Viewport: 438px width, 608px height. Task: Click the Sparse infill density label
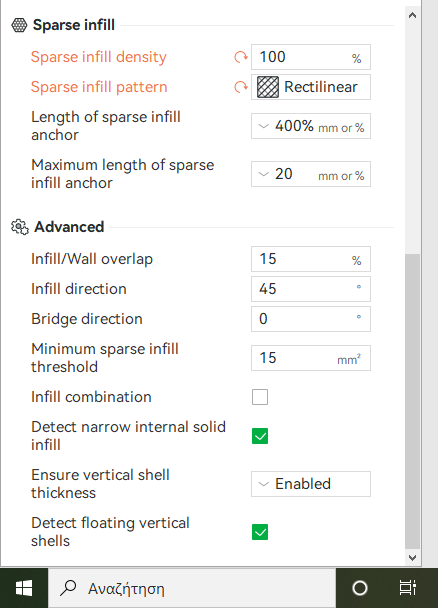point(99,57)
